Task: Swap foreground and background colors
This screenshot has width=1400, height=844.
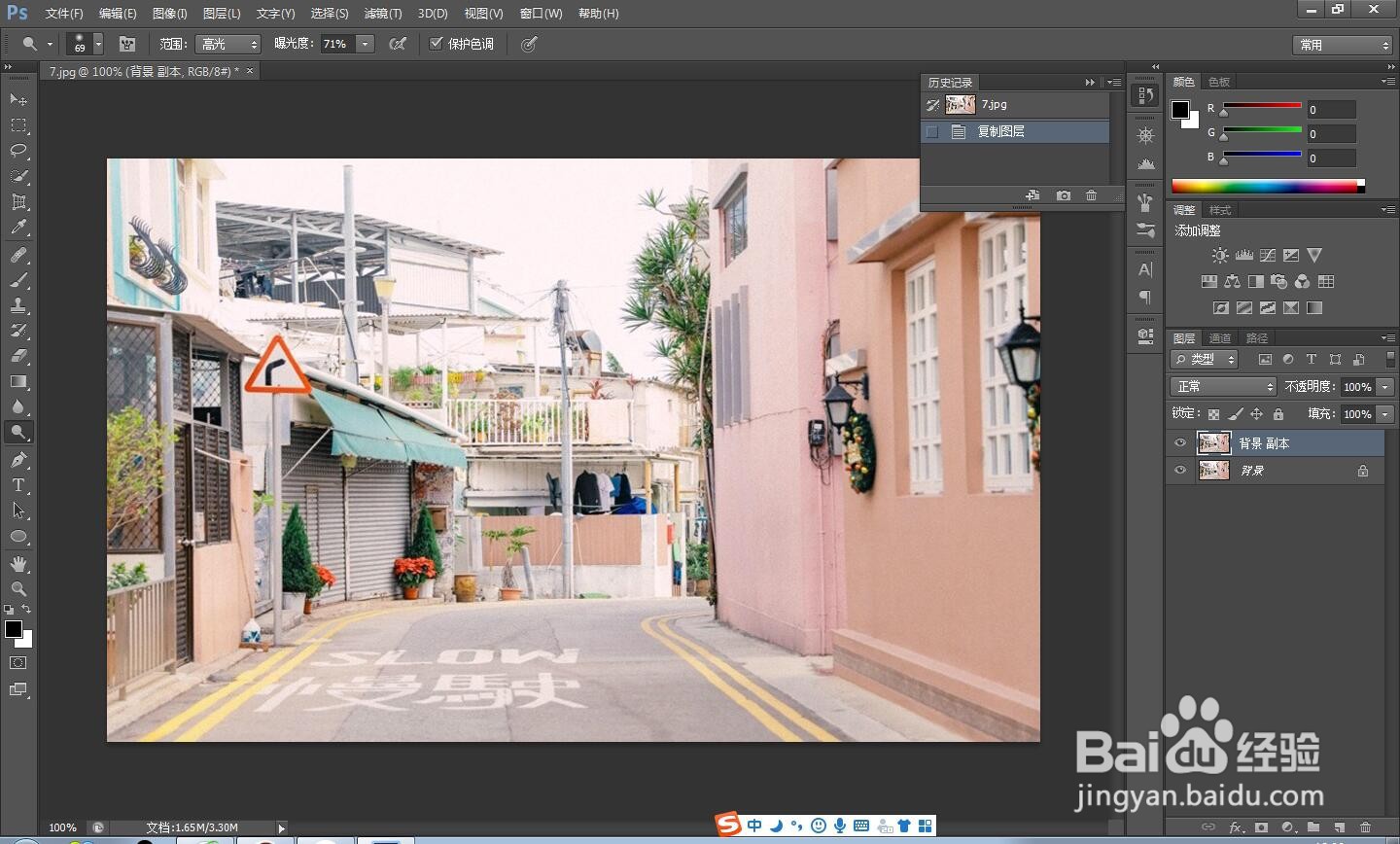Action: pos(26,609)
